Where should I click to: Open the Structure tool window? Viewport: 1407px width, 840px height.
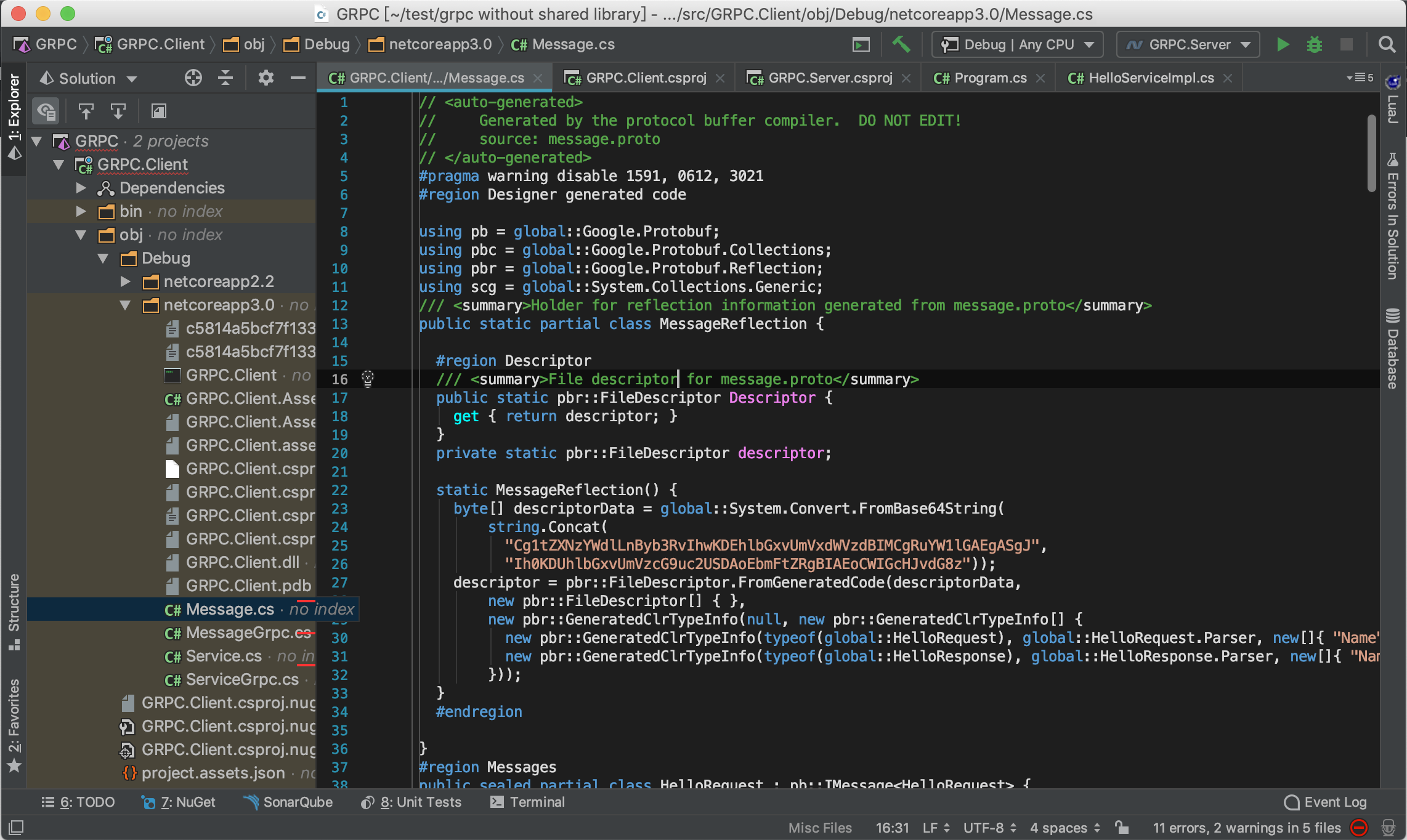pyautogui.click(x=14, y=612)
